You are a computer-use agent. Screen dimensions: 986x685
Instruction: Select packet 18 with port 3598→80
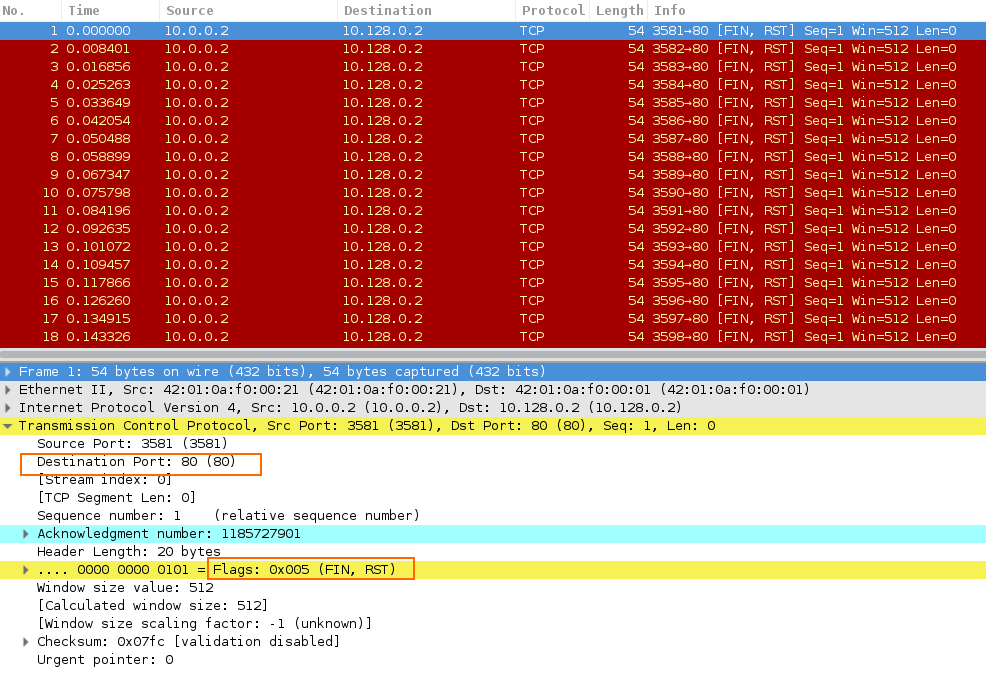[x=493, y=337]
